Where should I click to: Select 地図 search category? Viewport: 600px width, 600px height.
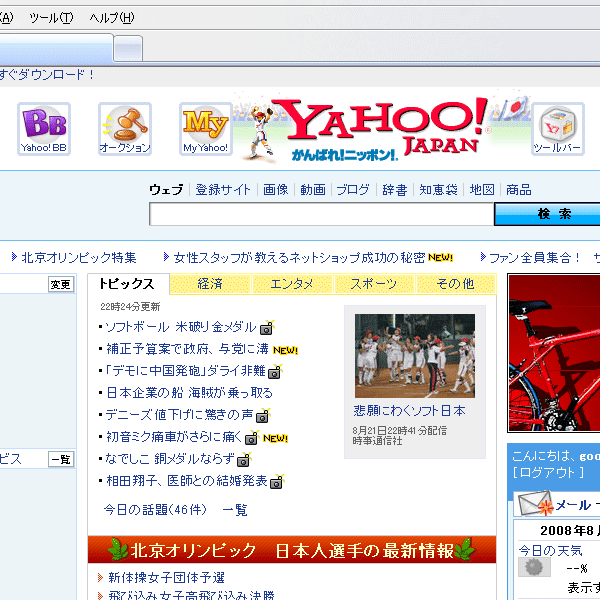(482, 189)
